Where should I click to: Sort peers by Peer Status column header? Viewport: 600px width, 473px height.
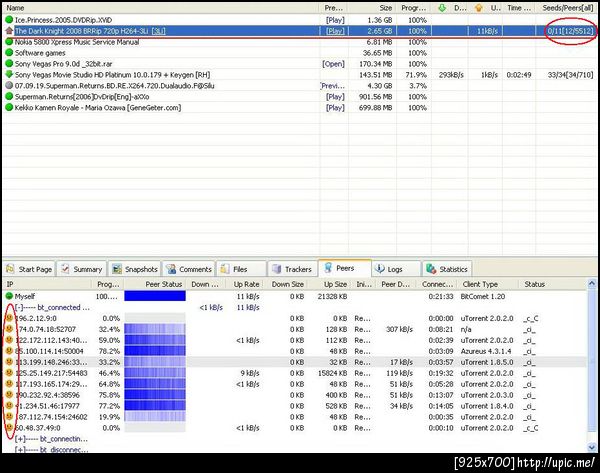click(x=155, y=284)
